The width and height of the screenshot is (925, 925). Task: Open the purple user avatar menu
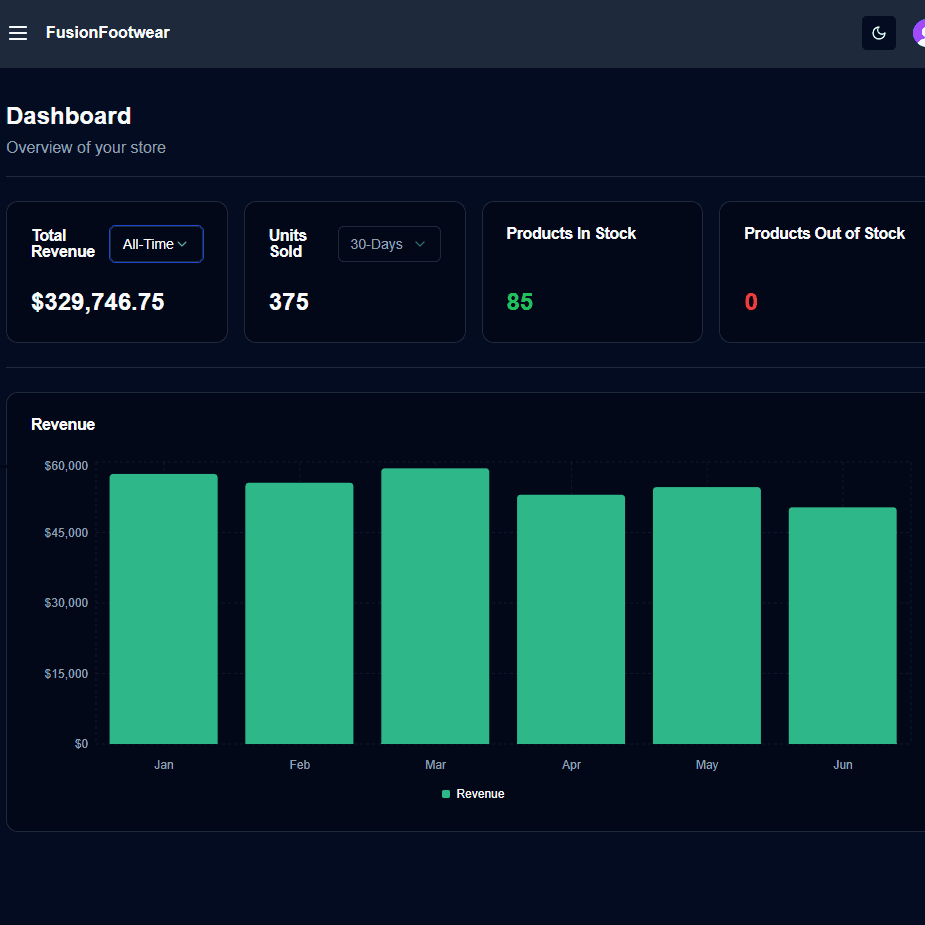919,33
